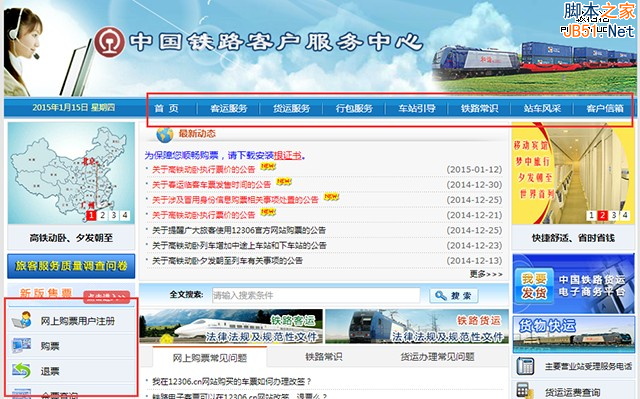Click the 全文搜索 input field

(x=316, y=295)
